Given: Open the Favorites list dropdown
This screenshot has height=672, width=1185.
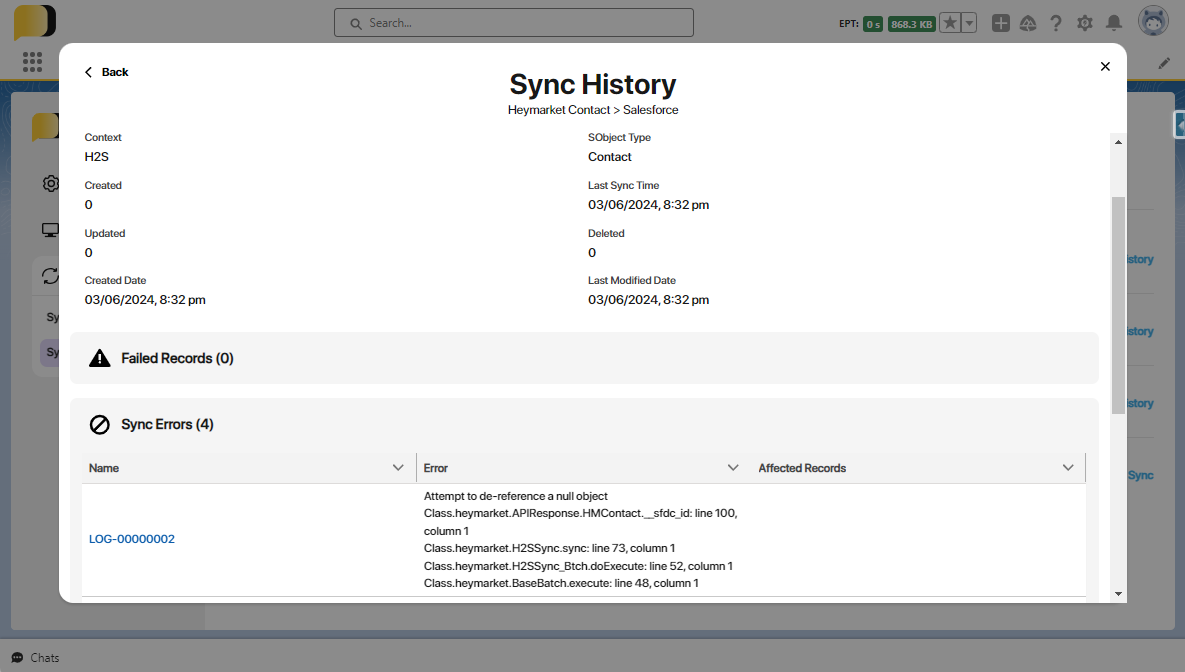Looking at the screenshot, I should pos(969,23).
